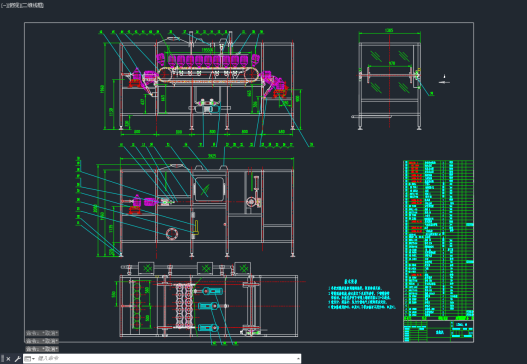Image resolution: width=527 pixels, height=364 pixels.
Task: Select the parts list table
Action: click(438, 240)
